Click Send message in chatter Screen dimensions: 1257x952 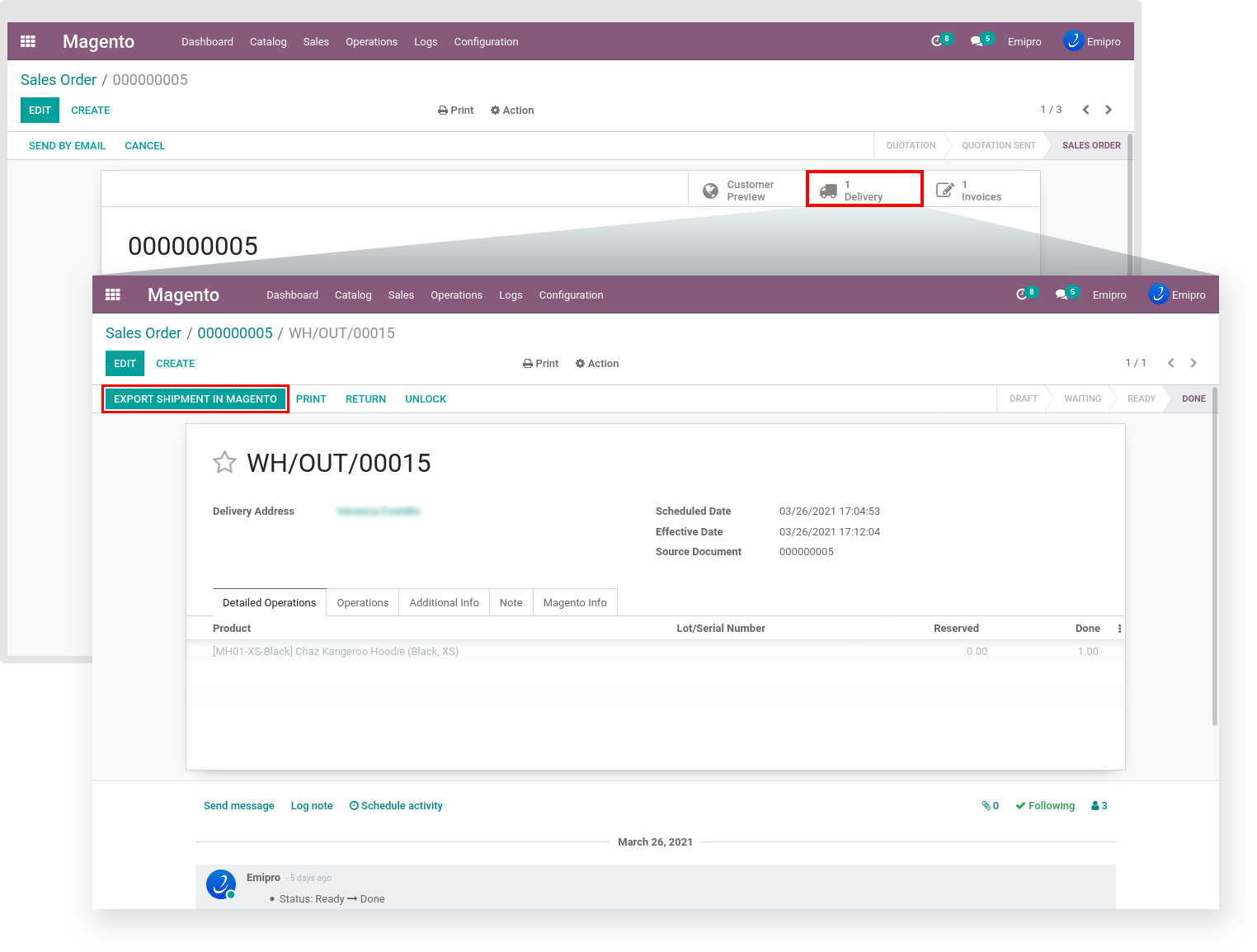coord(239,806)
